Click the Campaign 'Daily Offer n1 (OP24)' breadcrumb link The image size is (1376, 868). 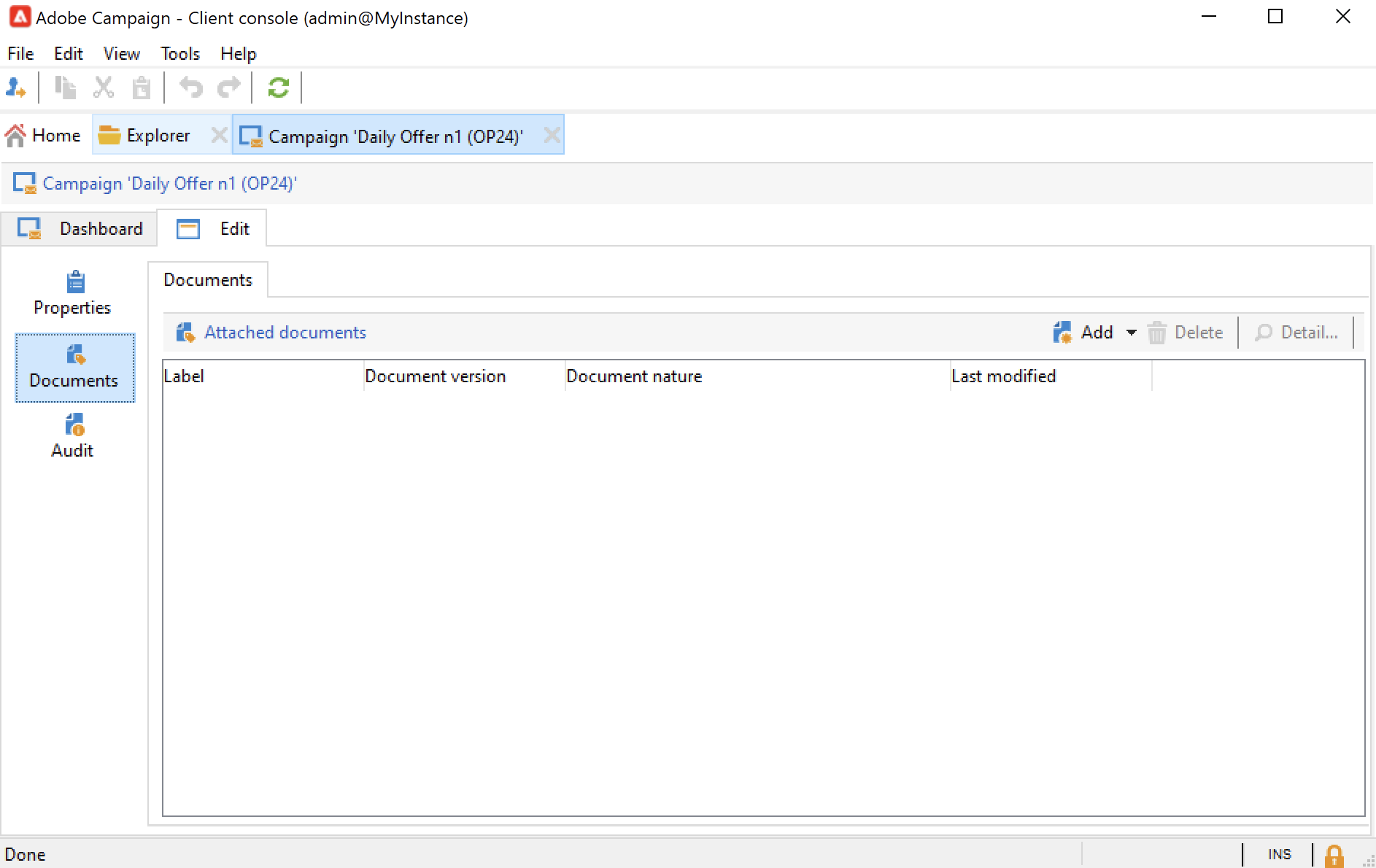tap(170, 184)
